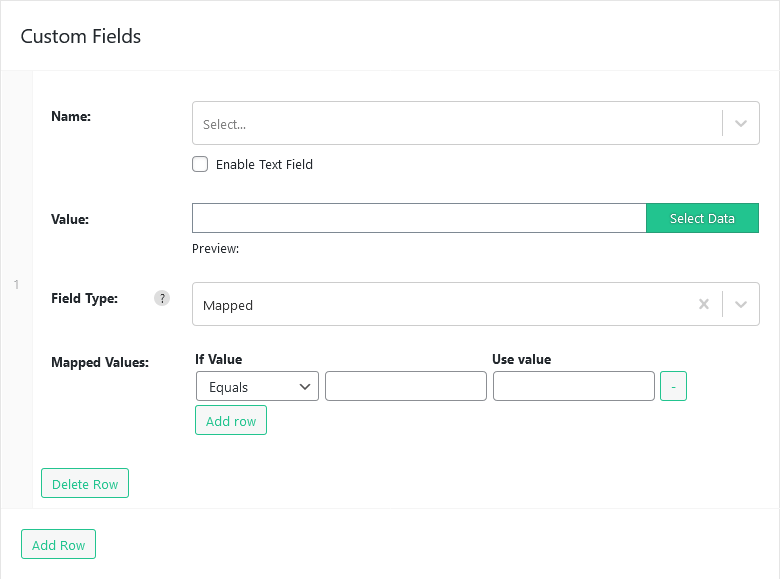Open the Field Type Mapped combo box

[476, 304]
